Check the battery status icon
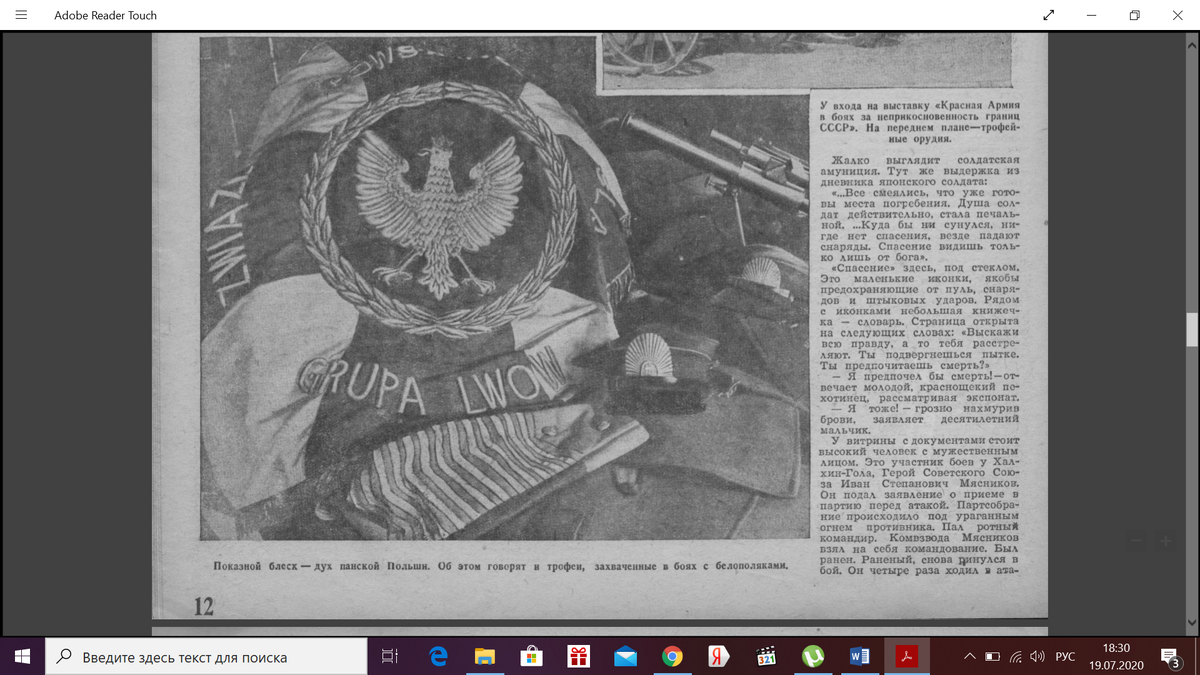Image resolution: width=1200 pixels, height=675 pixels. [x=993, y=657]
